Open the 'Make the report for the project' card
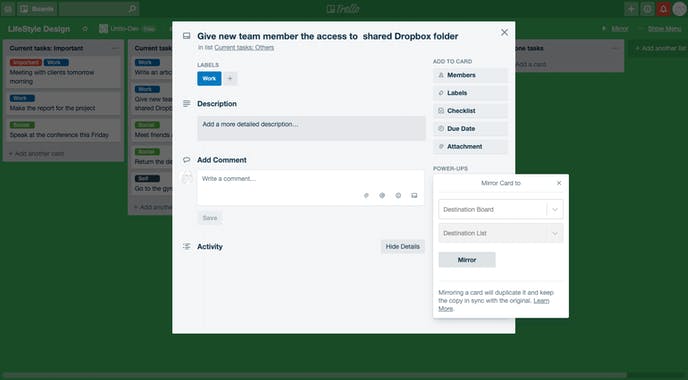The width and height of the screenshot is (688, 380). click(64, 104)
